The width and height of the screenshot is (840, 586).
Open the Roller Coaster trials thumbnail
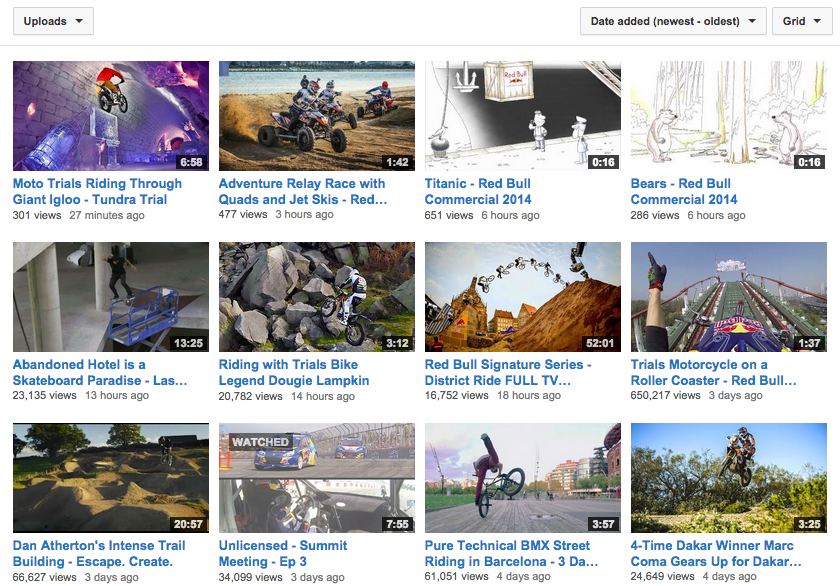[729, 297]
